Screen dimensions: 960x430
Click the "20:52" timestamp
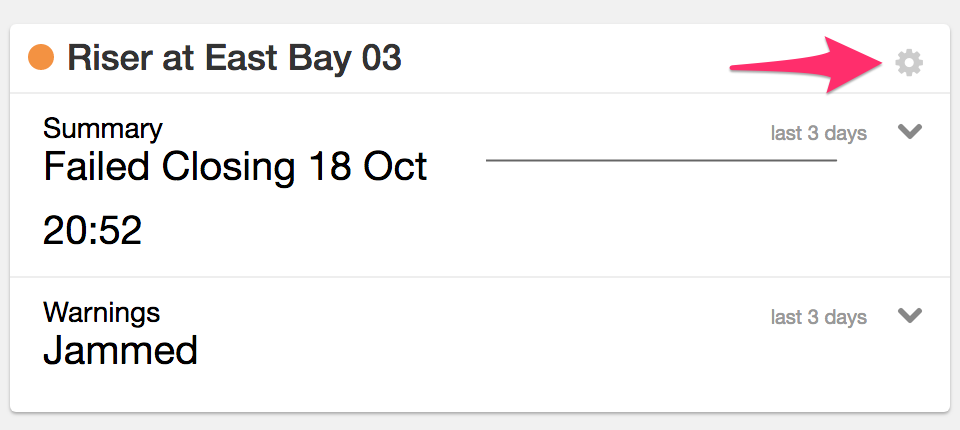[92, 231]
